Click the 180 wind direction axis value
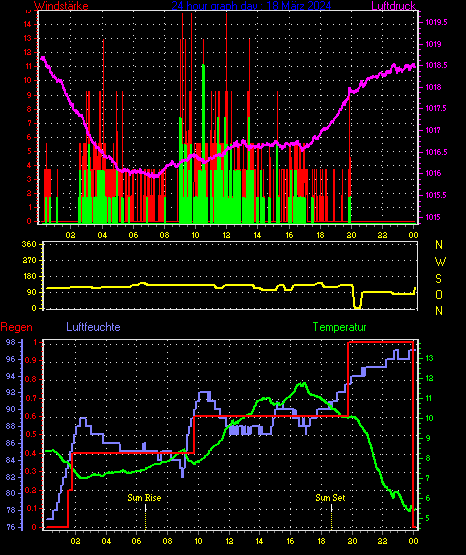Viewport: 466px width, 555px height. (x=29, y=276)
